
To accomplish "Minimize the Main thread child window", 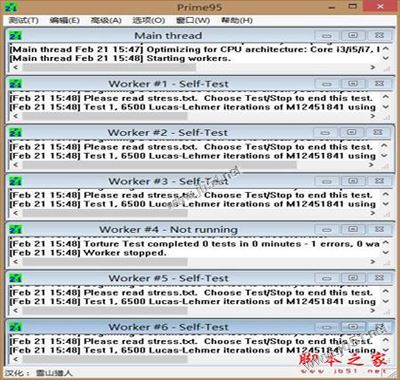I will pyautogui.click(x=327, y=36).
